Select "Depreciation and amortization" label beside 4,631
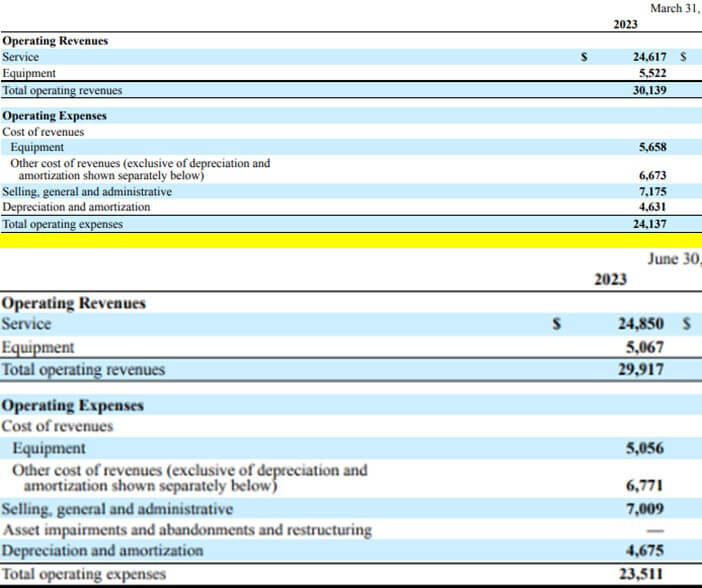 (76, 207)
